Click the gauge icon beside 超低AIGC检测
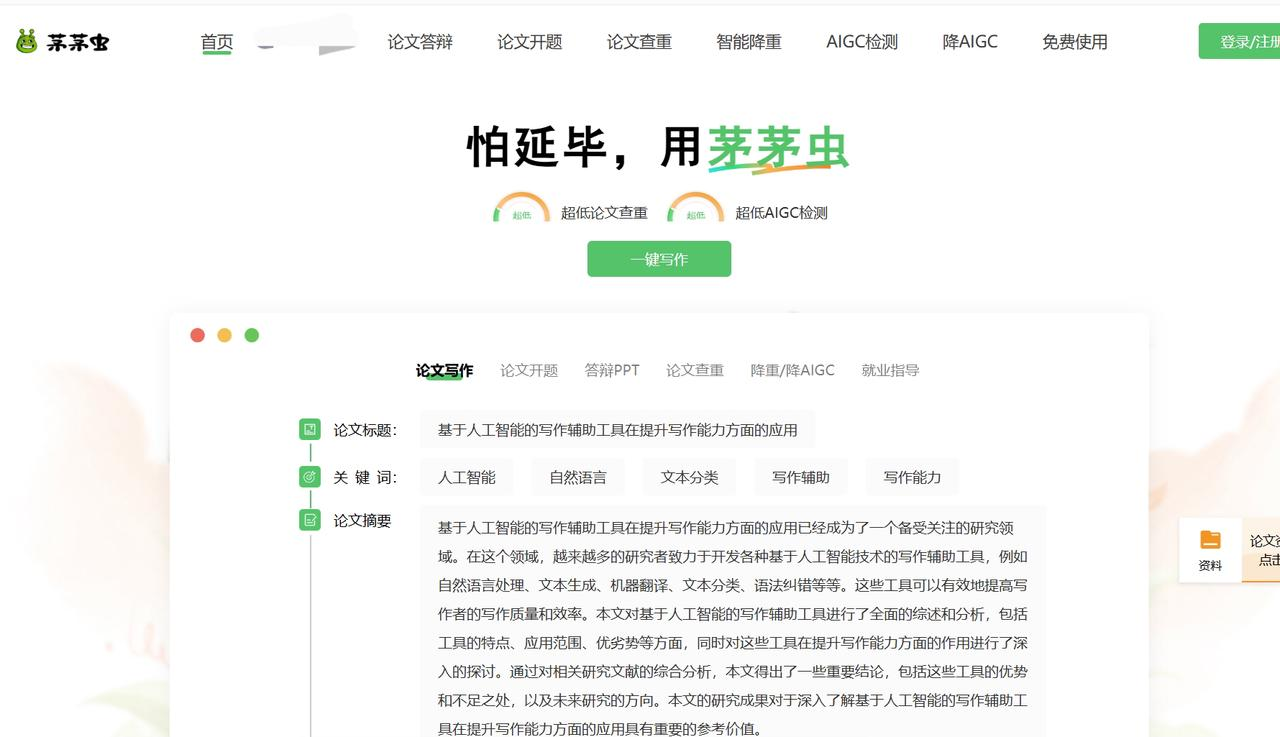Image resolution: width=1280 pixels, height=737 pixels. pos(695,208)
